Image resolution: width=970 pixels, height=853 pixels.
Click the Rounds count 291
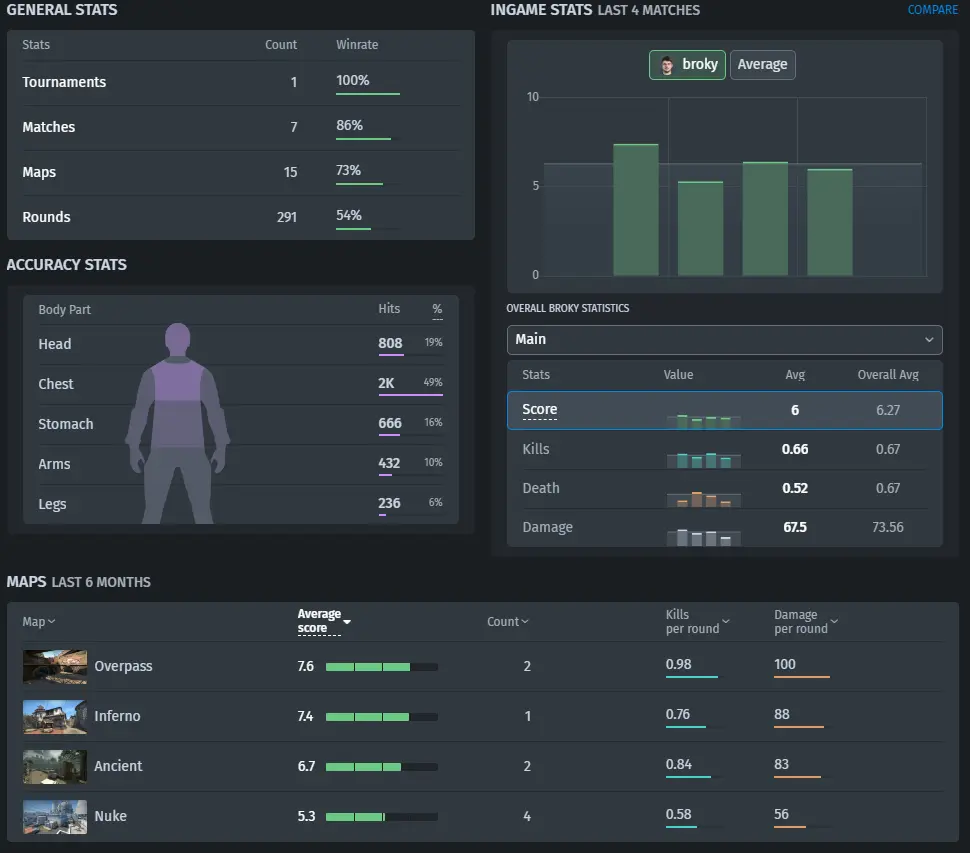(x=287, y=218)
